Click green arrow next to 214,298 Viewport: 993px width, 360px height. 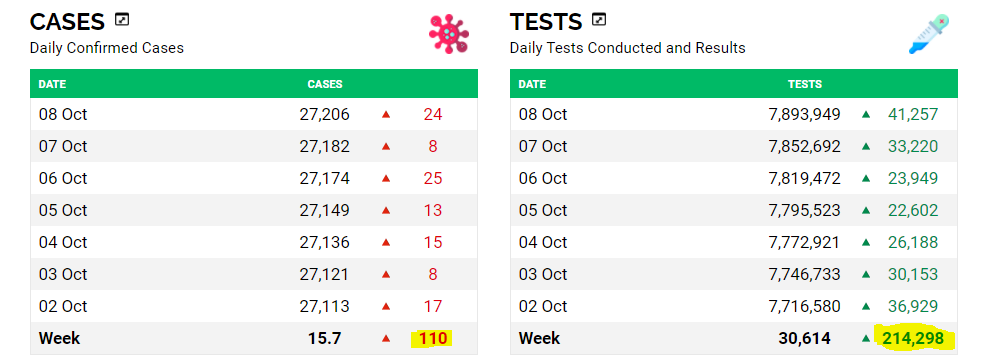866,338
